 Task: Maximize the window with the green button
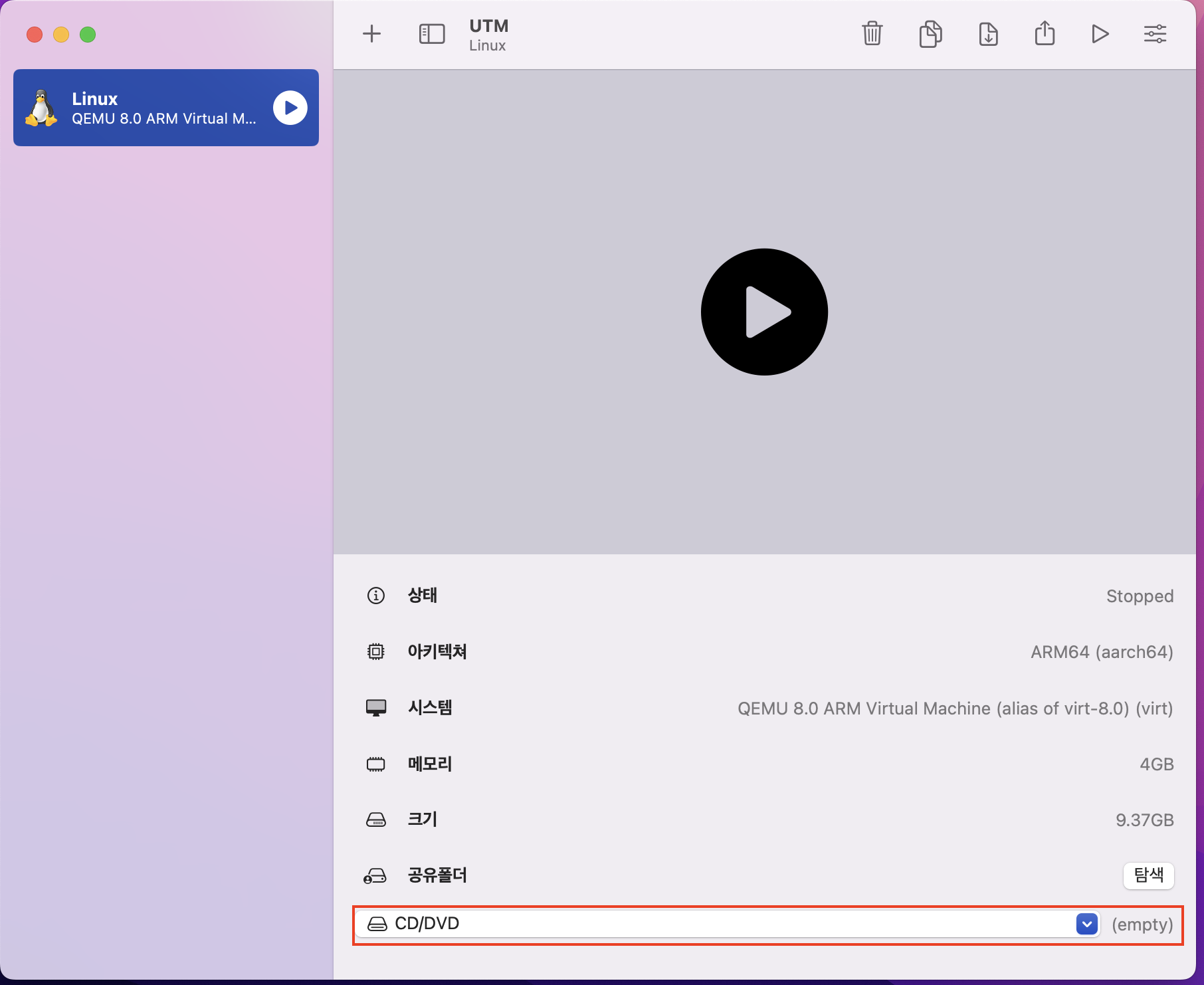[88, 35]
